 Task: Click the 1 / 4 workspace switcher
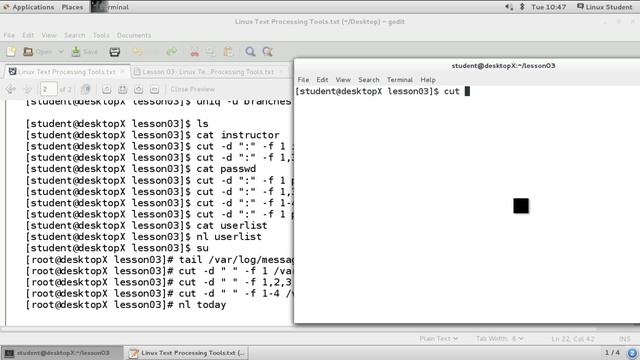click(612, 353)
